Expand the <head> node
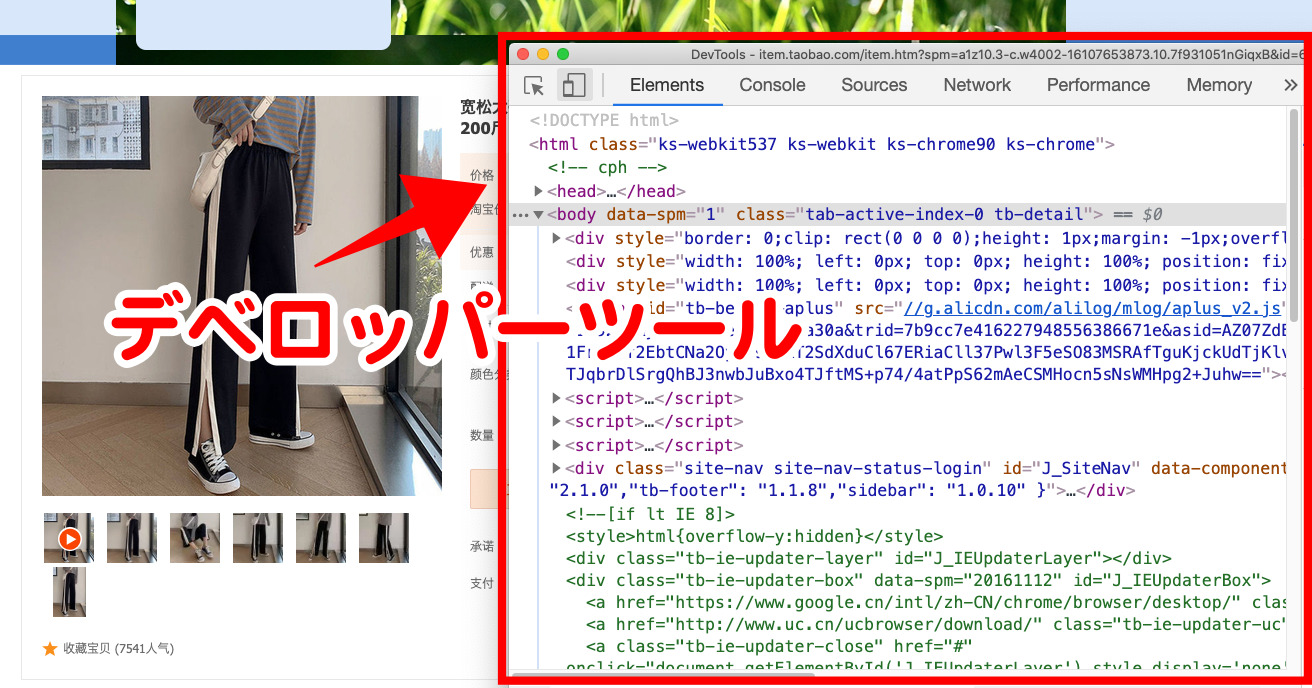This screenshot has height=688, width=1312. 539,191
